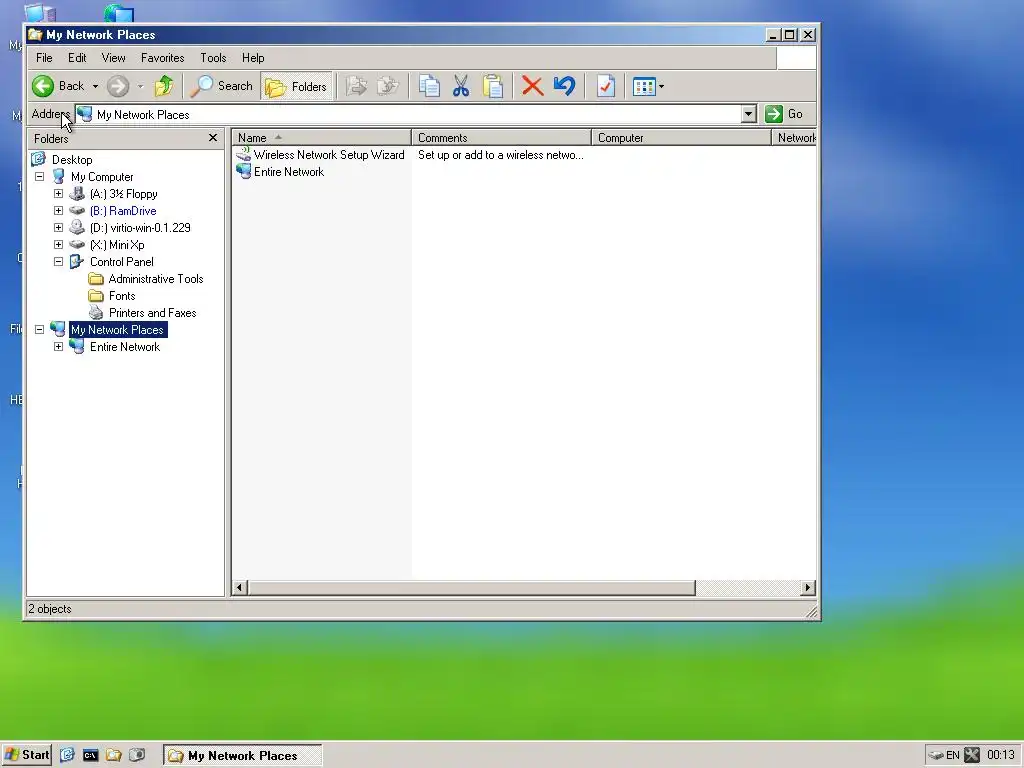Click the Copy To toolbar icon
Viewport: 1024px width, 768px height.
tap(388, 86)
